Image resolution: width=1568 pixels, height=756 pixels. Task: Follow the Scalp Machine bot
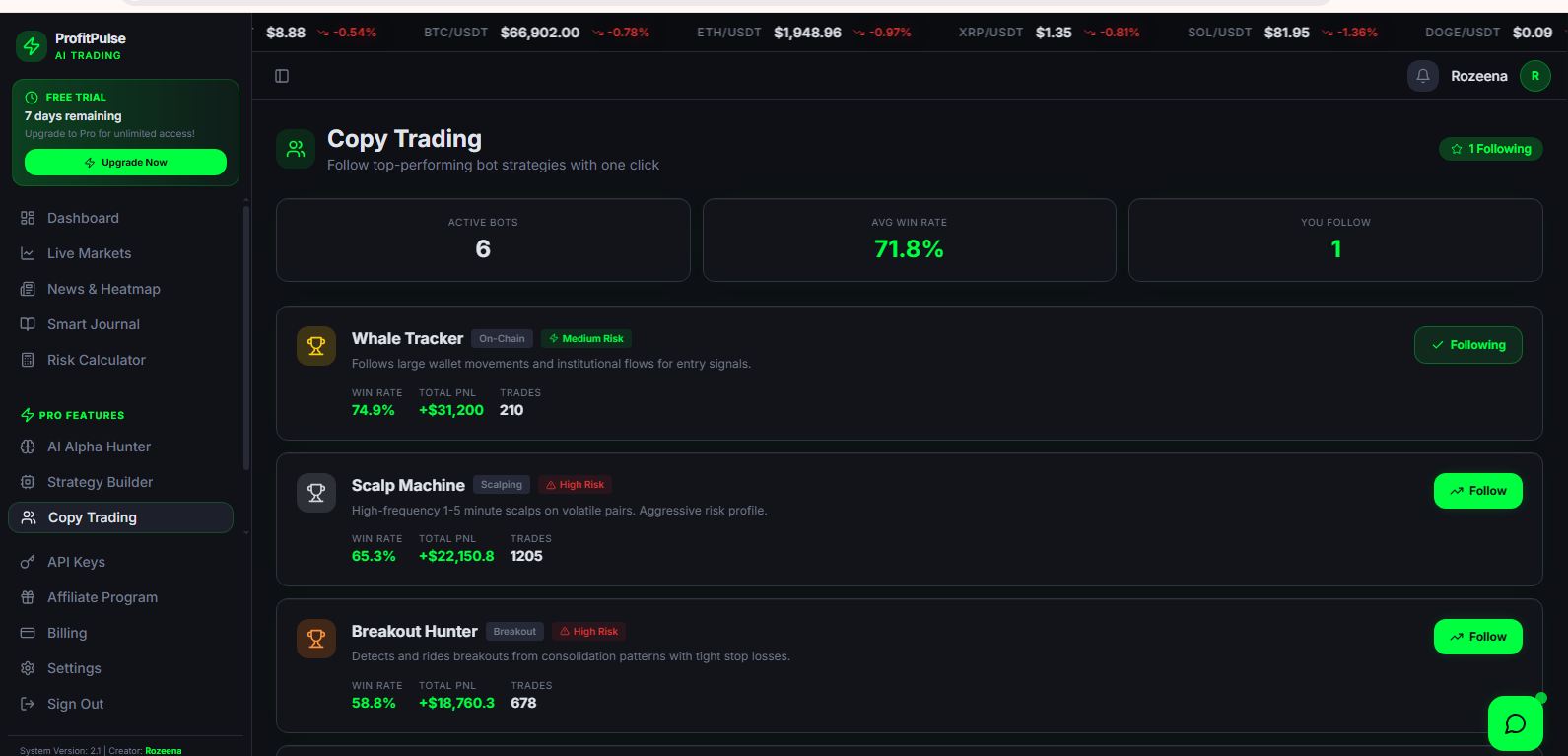(1478, 491)
